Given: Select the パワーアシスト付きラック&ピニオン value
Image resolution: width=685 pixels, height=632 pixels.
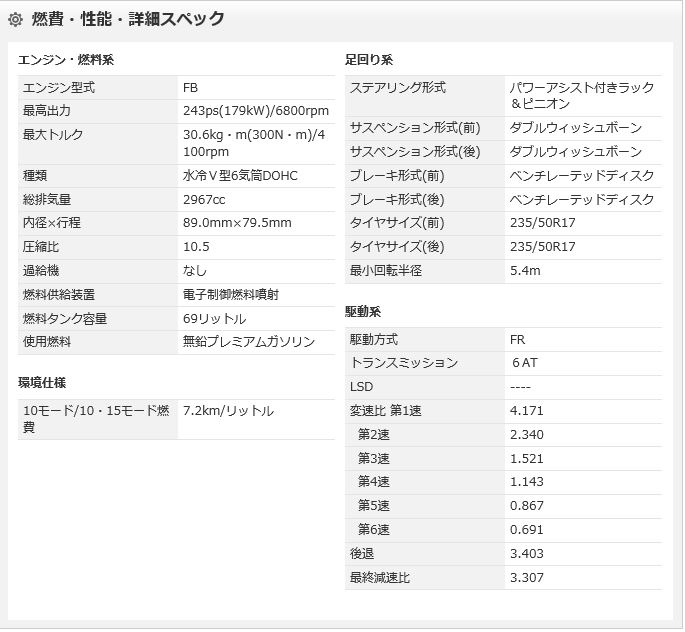Looking at the screenshot, I should [x=582, y=96].
